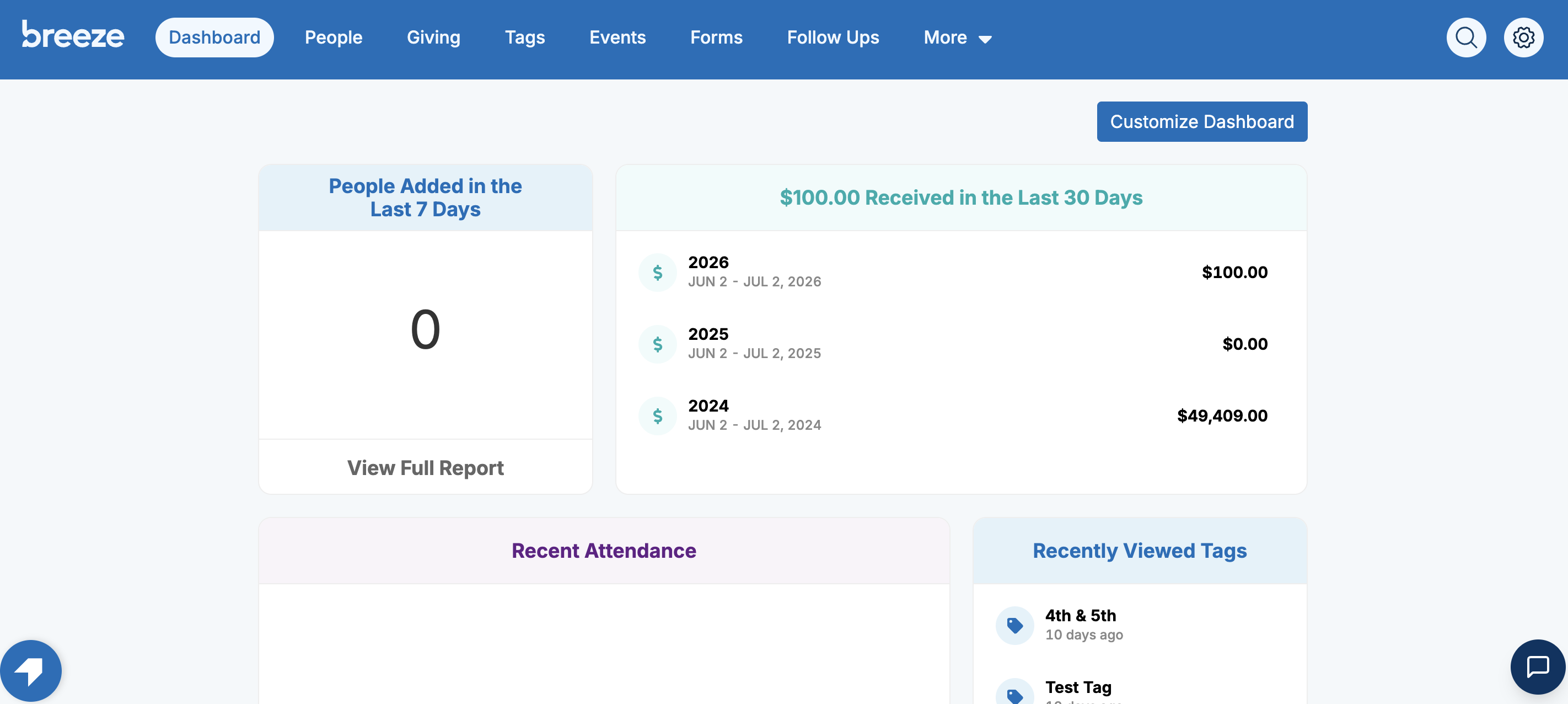Open the settings gear icon

1523,38
